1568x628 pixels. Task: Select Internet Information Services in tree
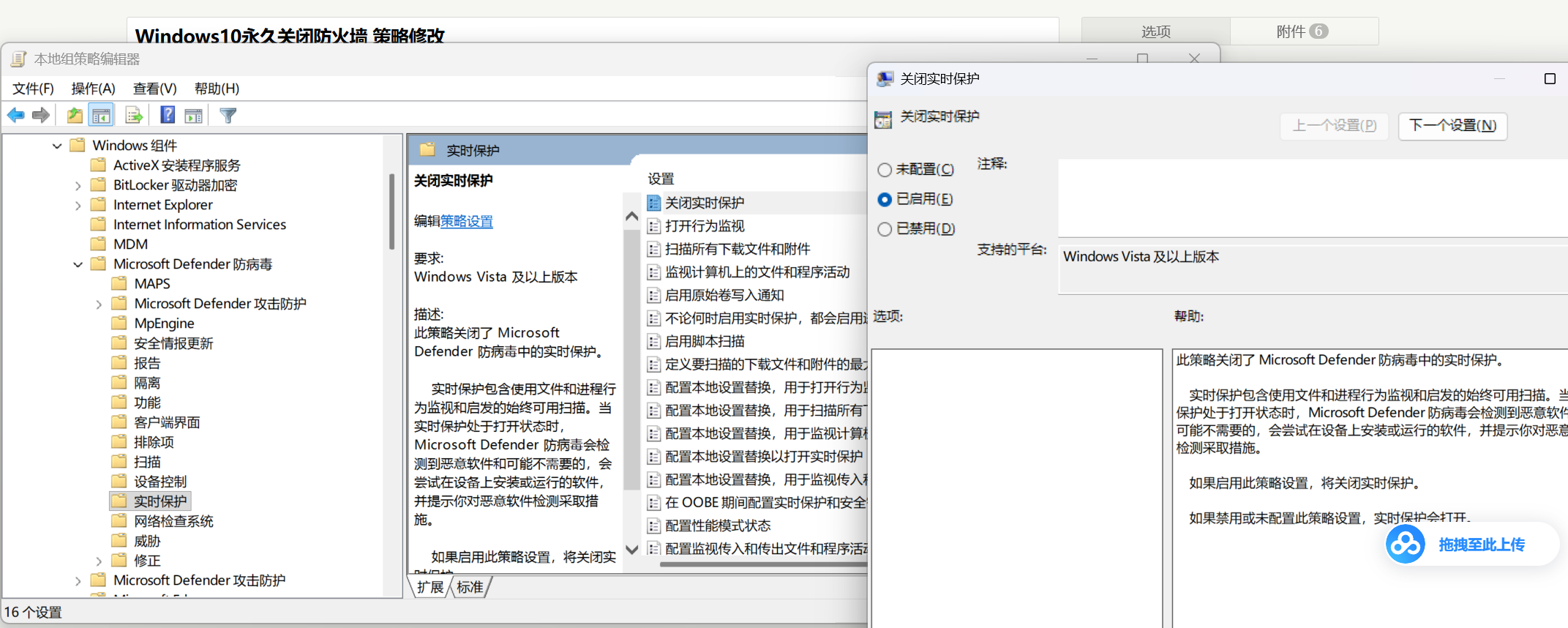pos(199,225)
